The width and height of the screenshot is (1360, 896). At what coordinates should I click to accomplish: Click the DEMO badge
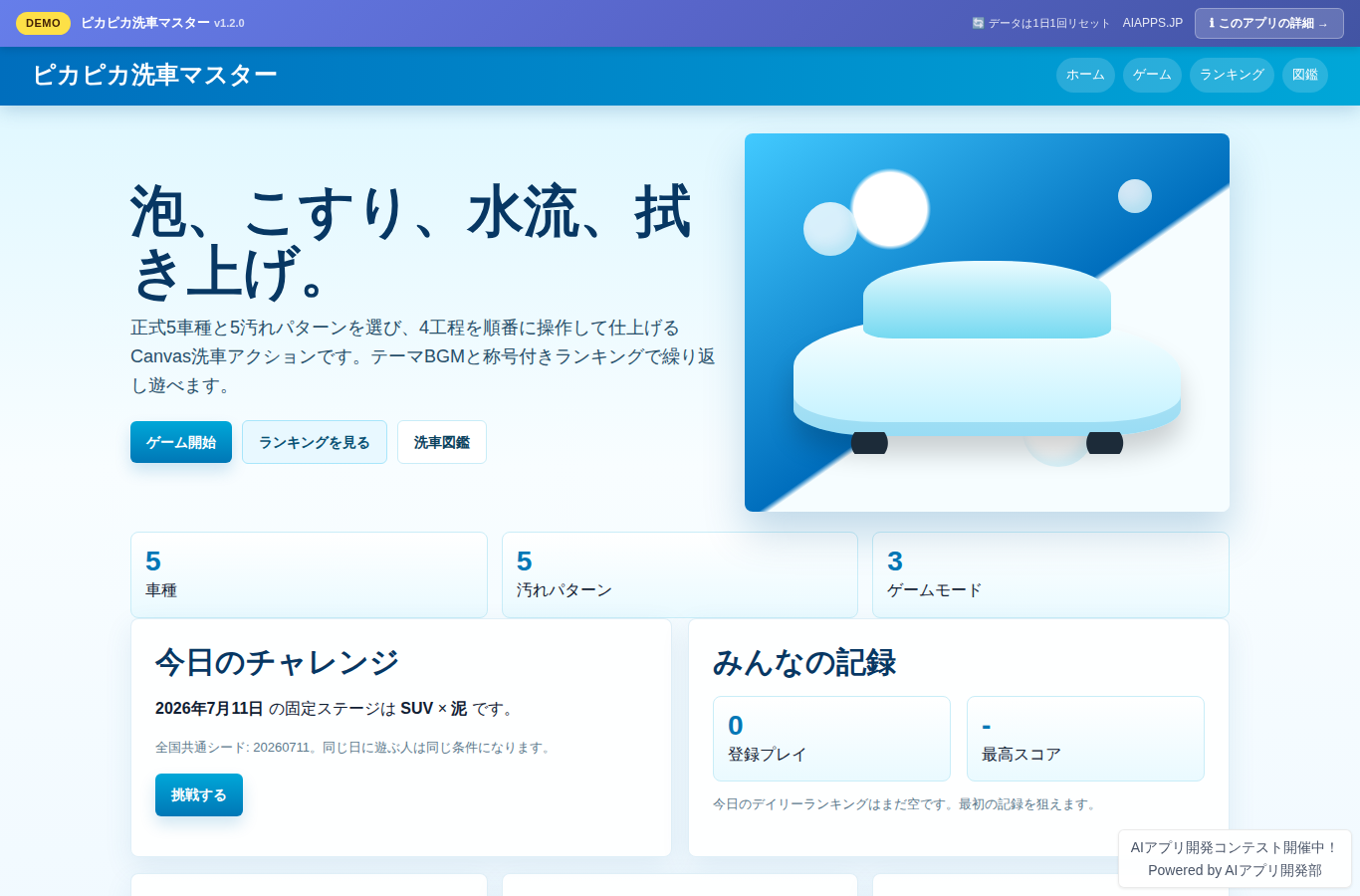[x=43, y=23]
